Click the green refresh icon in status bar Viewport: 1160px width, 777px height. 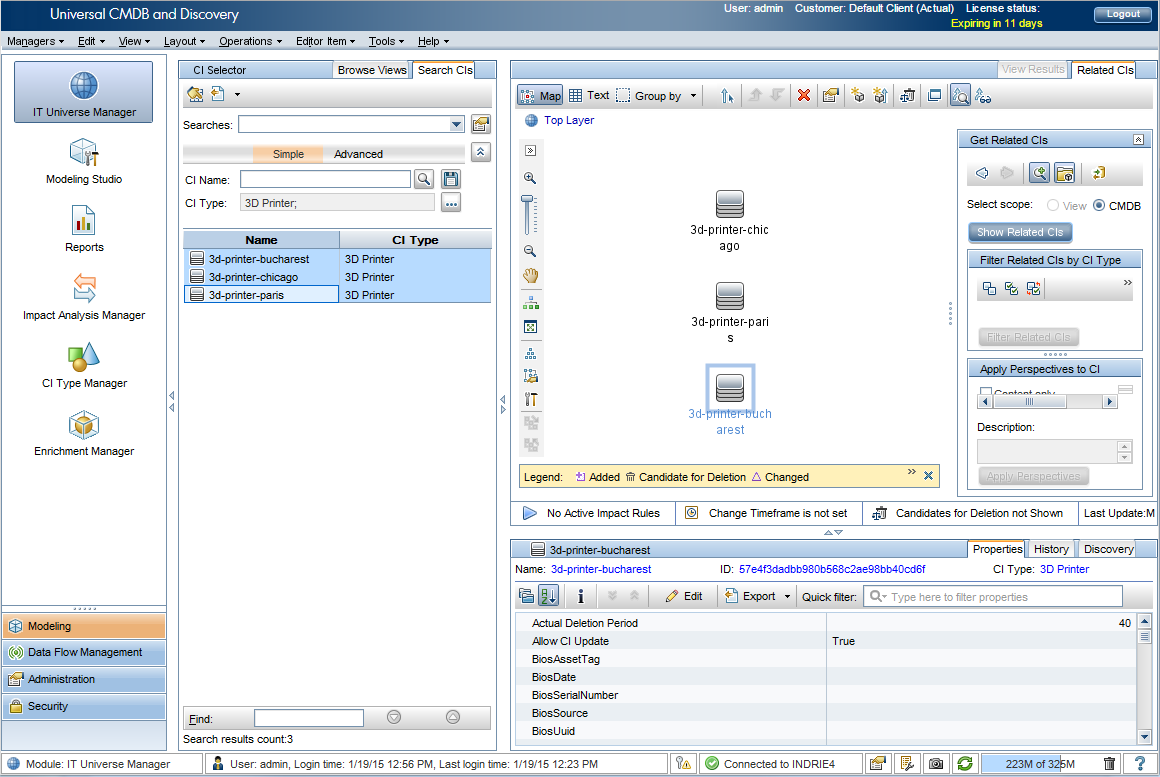[965, 764]
